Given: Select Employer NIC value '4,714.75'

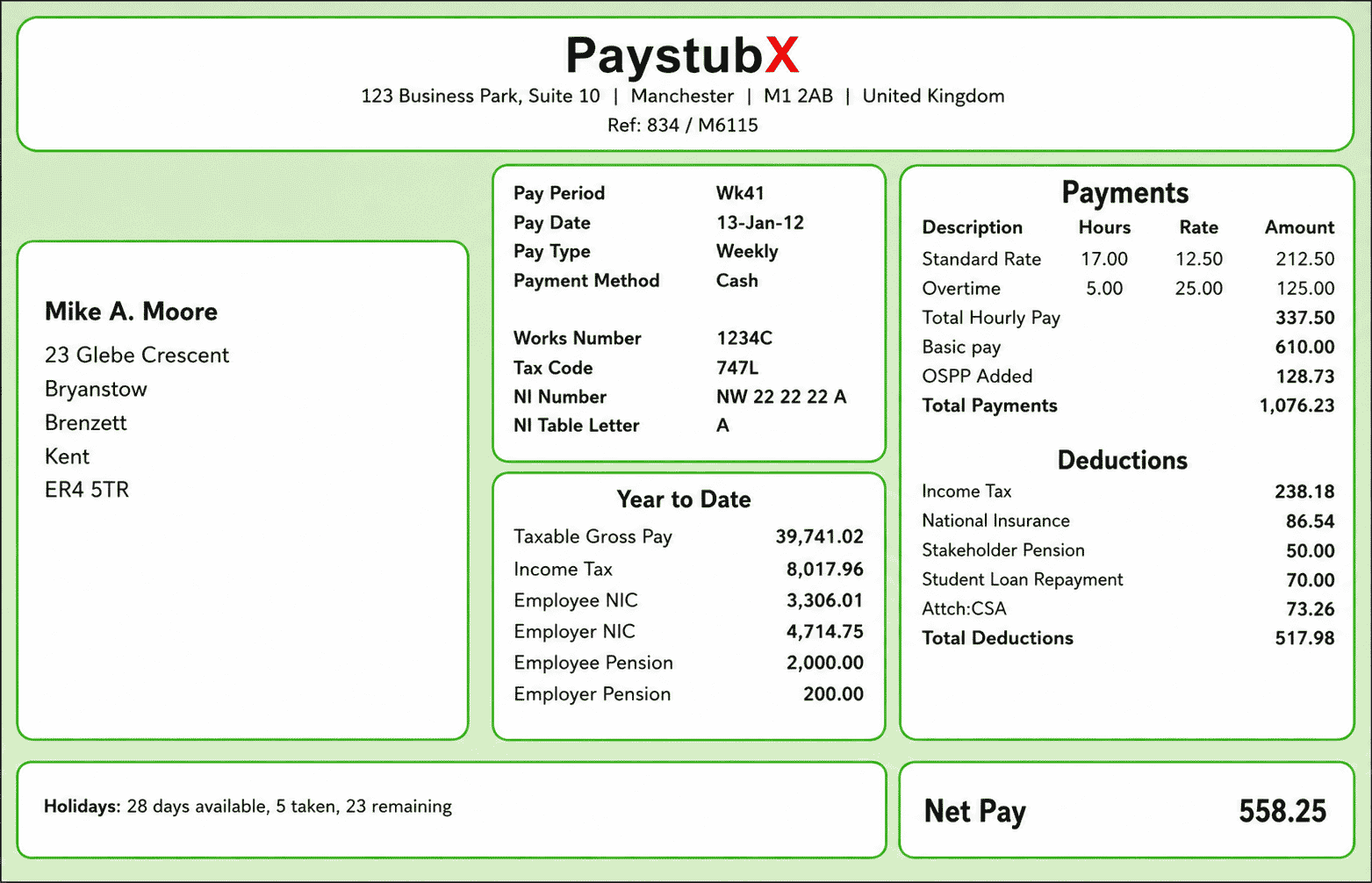Looking at the screenshot, I should pyautogui.click(x=824, y=631).
